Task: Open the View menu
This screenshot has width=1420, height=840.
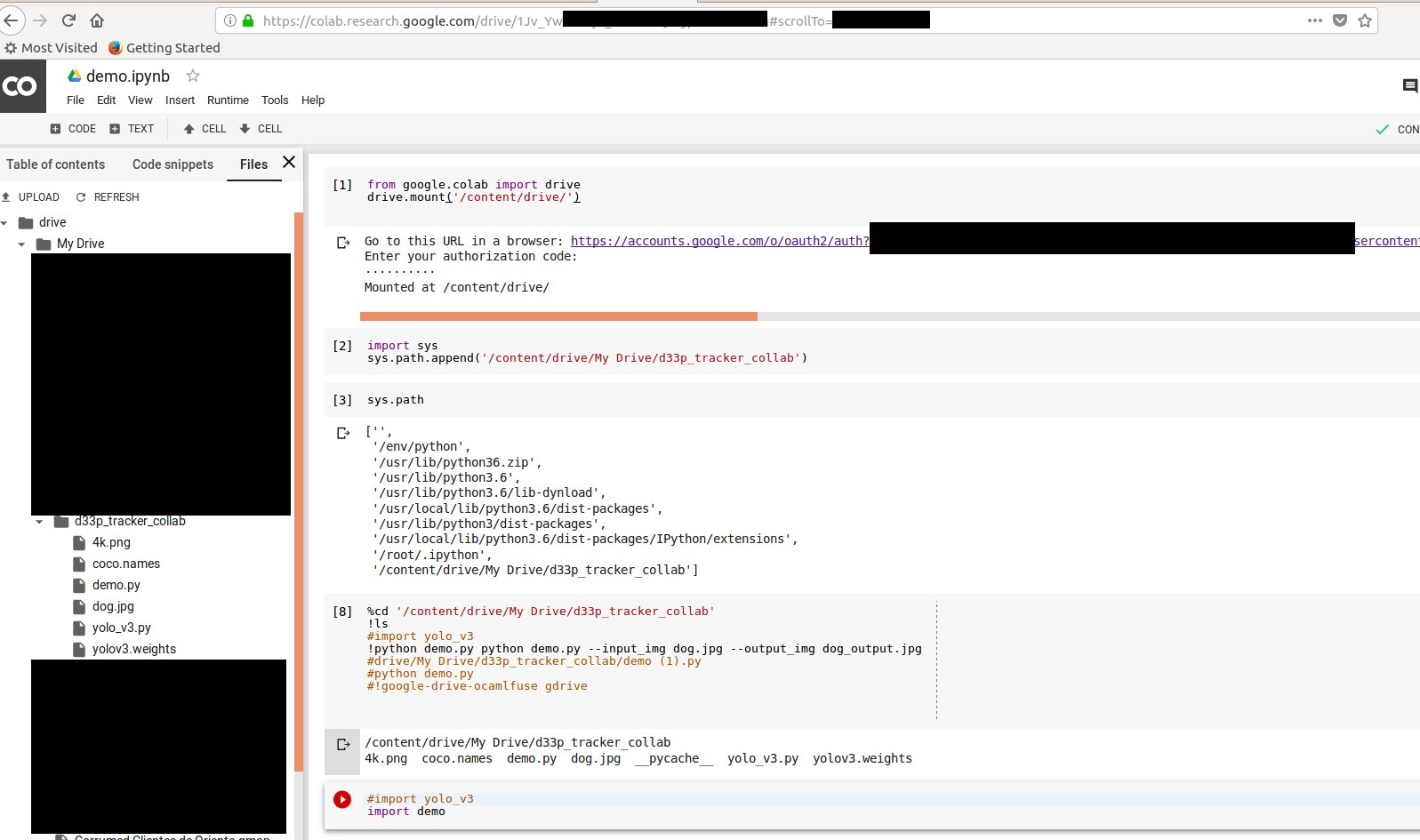Action: 140,100
